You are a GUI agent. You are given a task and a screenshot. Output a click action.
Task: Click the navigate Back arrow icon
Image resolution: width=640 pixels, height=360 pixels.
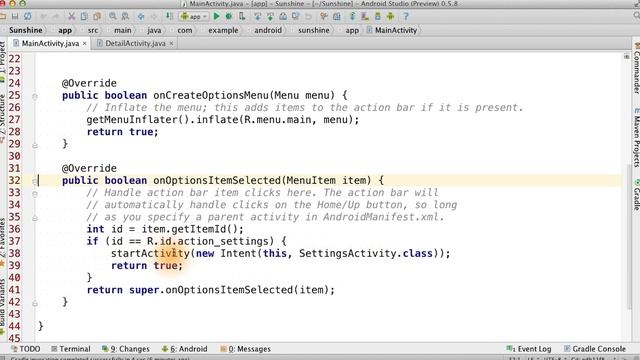(x=141, y=16)
